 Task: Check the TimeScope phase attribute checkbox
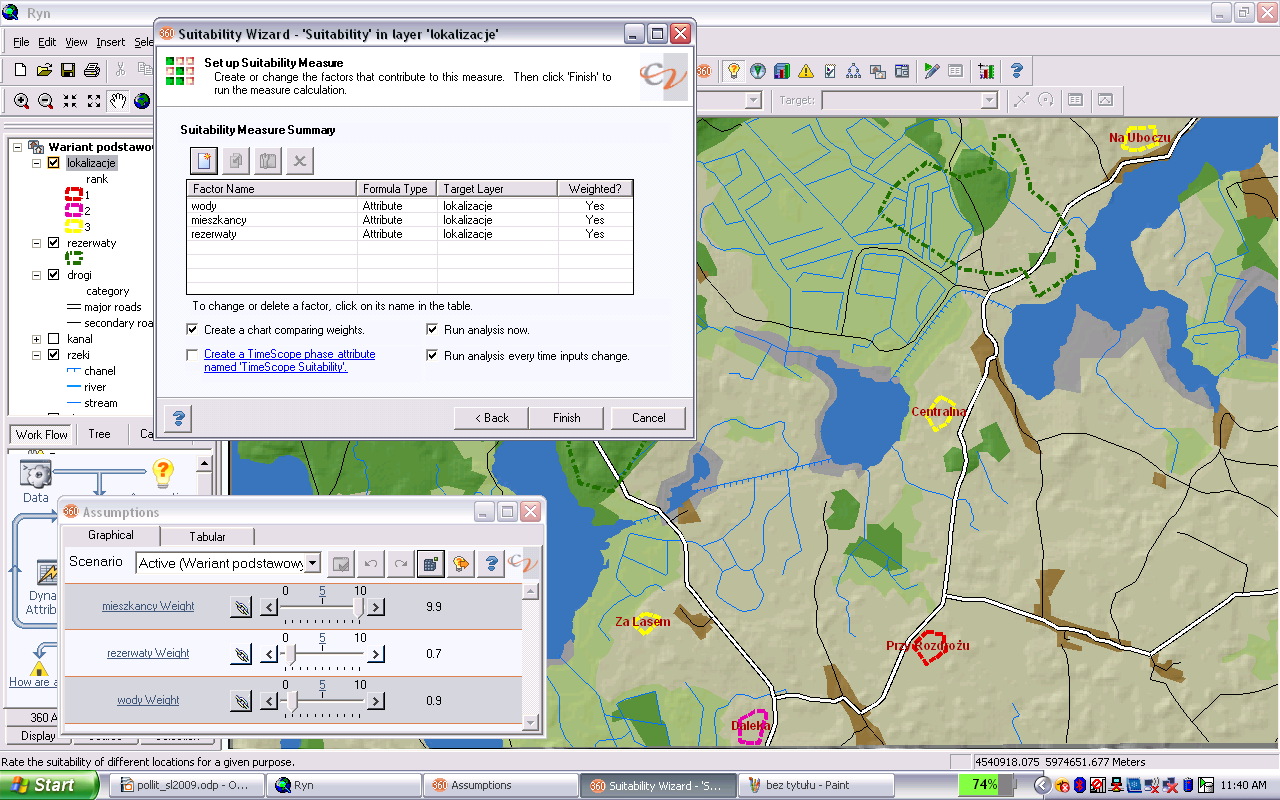(192, 354)
